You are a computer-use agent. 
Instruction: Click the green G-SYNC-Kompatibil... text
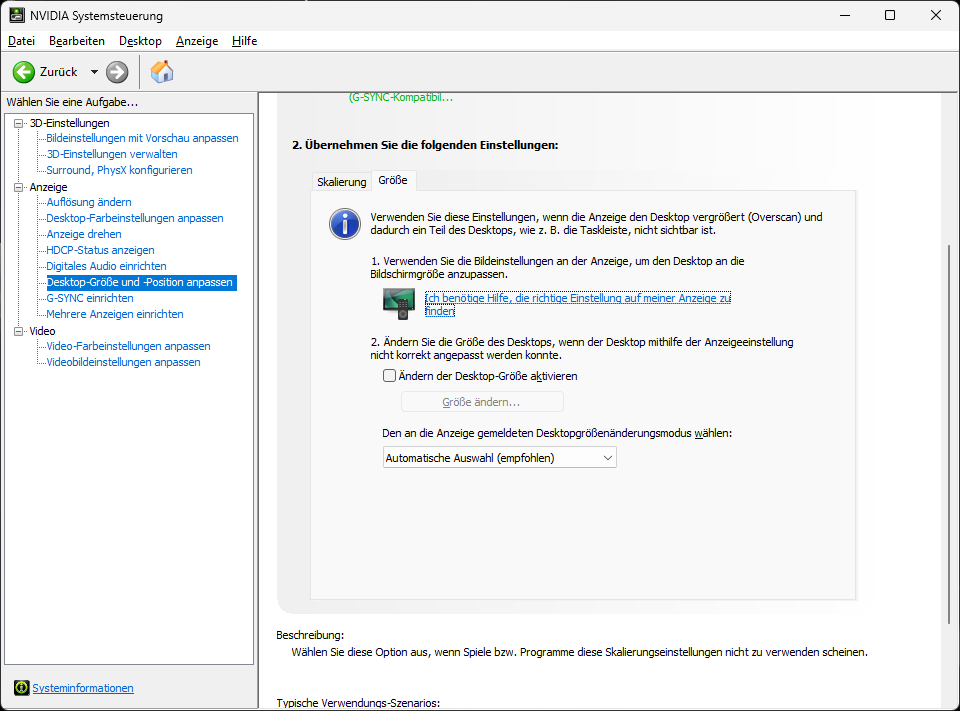click(x=401, y=97)
